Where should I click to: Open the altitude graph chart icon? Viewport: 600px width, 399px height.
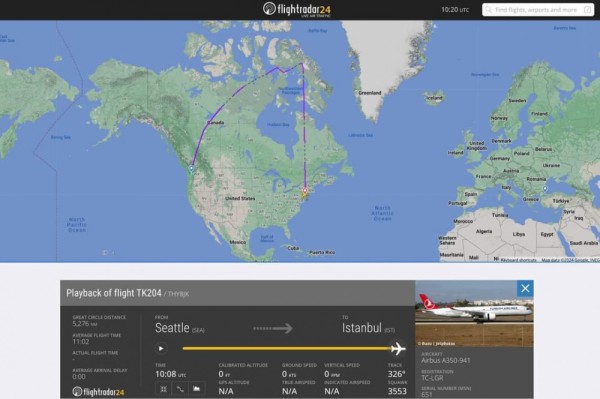197,389
